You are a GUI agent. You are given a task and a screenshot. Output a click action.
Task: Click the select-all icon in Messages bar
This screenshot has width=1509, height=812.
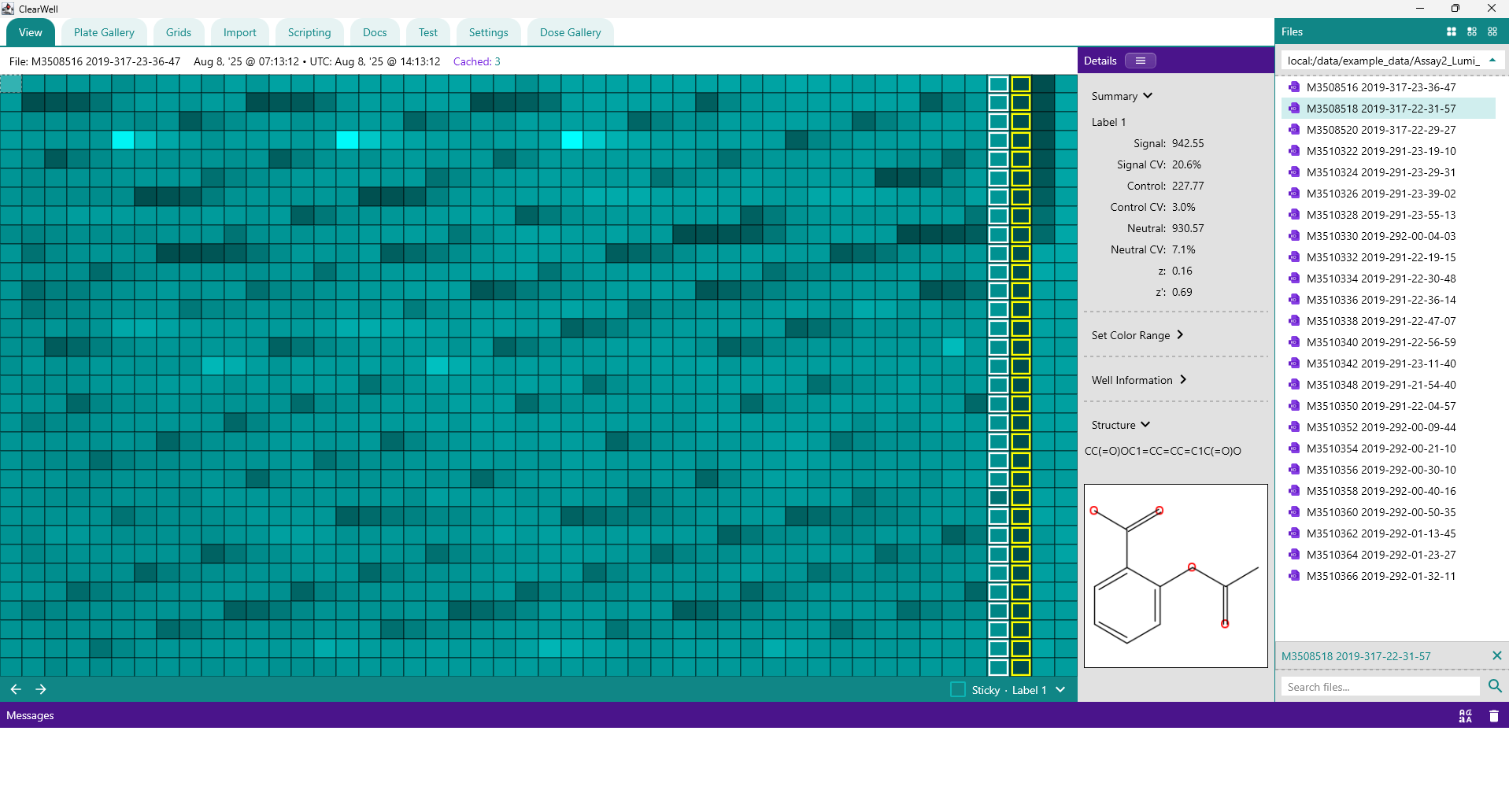tap(1466, 716)
